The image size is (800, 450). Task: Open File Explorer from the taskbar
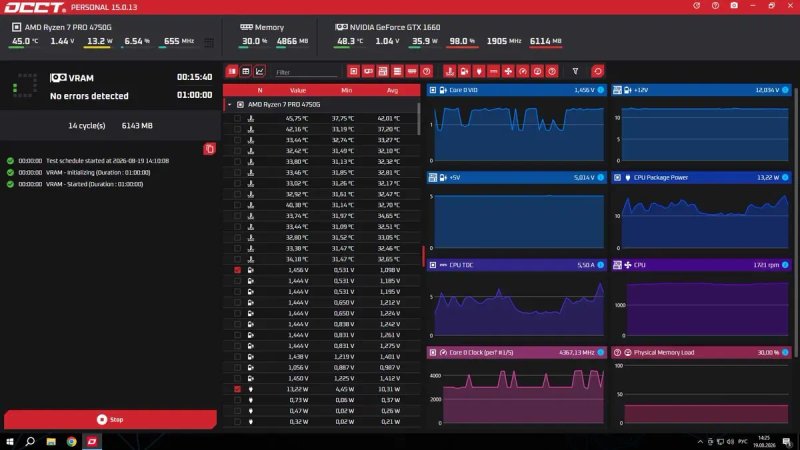[51, 441]
